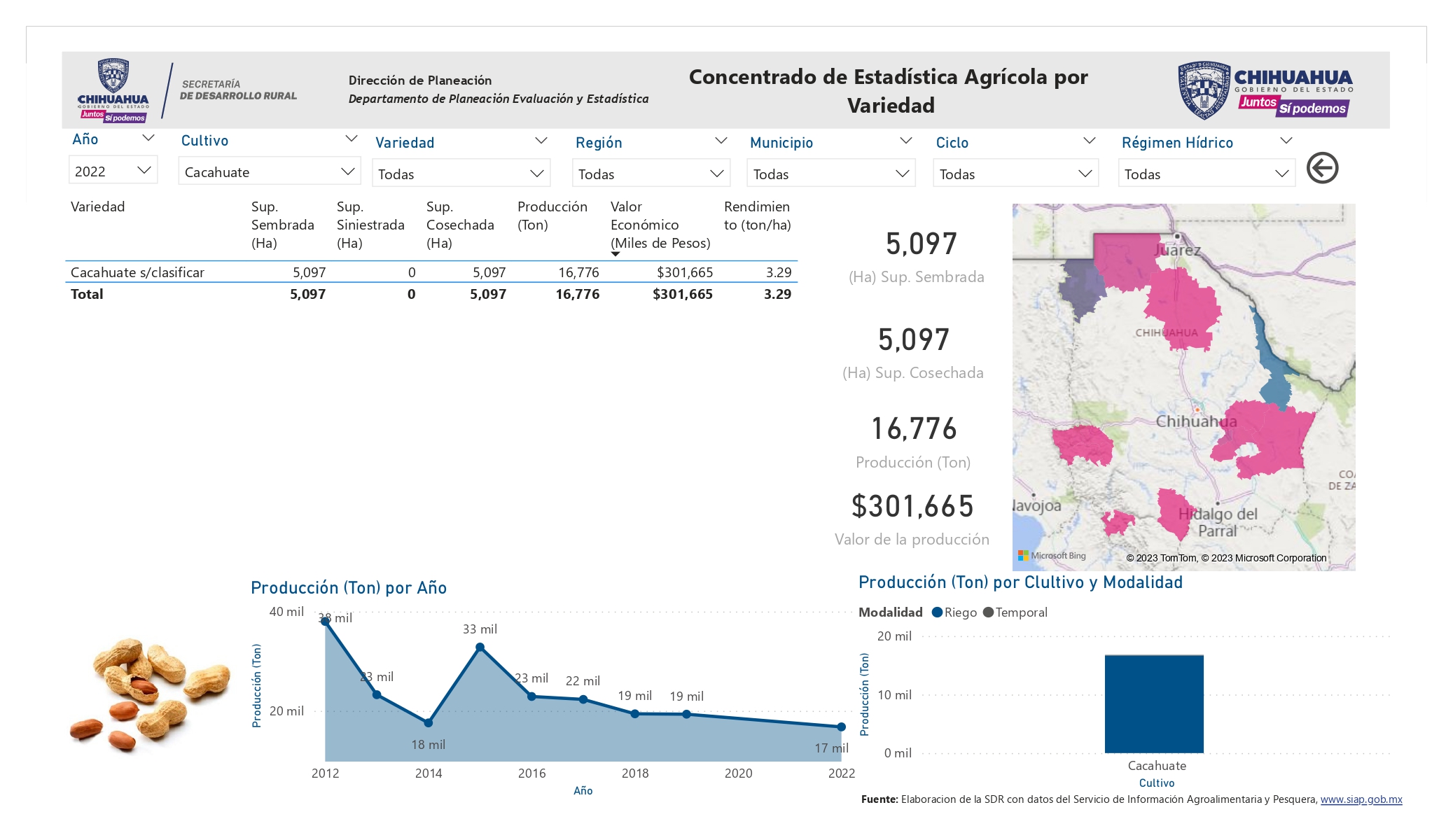This screenshot has width=1453, height=840.
Task: Click the peanuts image
Action: coord(150,694)
